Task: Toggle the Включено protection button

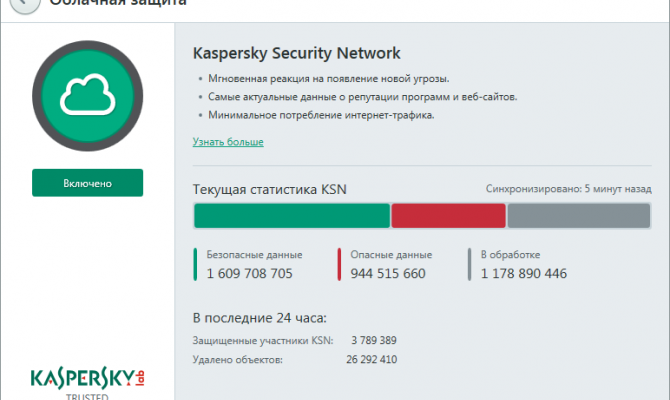Action: (x=87, y=183)
